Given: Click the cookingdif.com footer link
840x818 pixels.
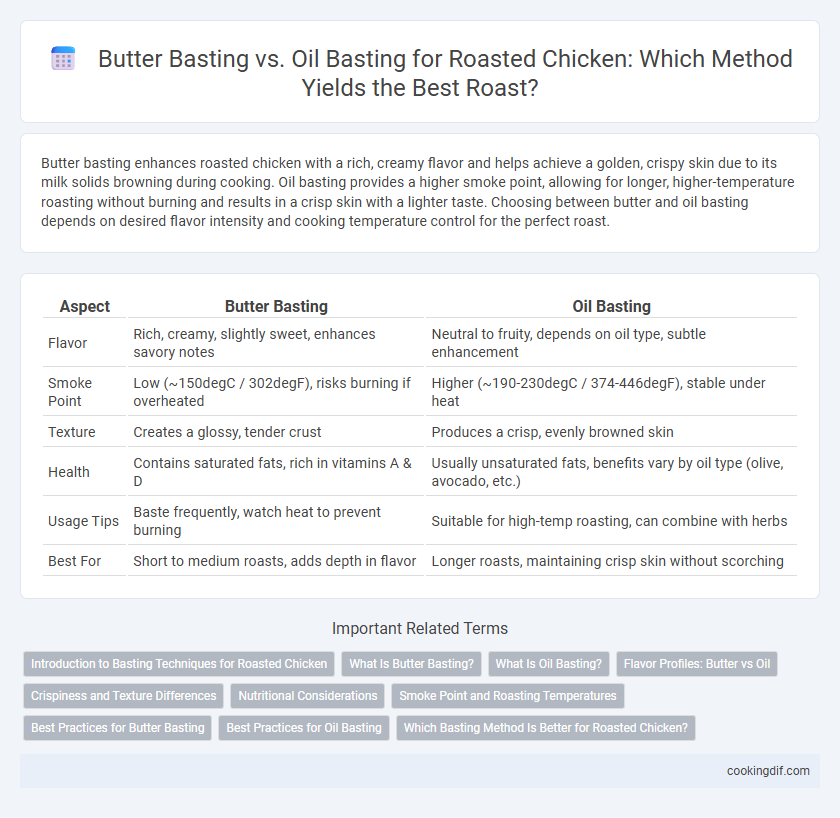Looking at the screenshot, I should click(x=768, y=771).
